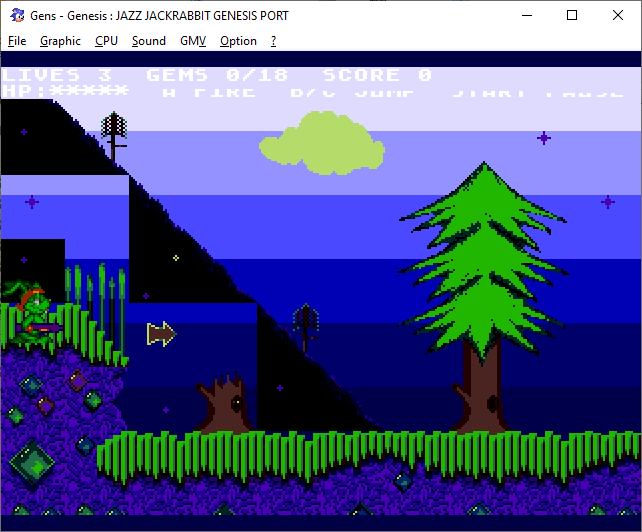Open the Option menu
Screen dimensions: 642x532
click(x=238, y=41)
